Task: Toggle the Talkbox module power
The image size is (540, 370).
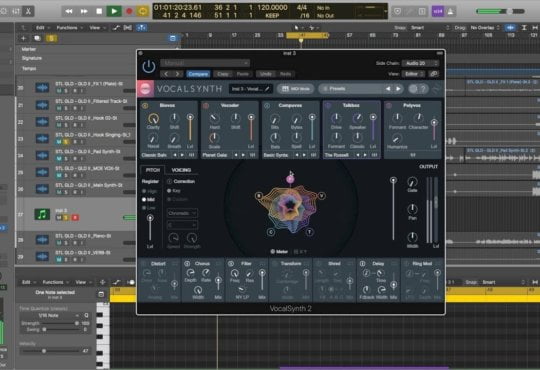Action: pos(328,105)
